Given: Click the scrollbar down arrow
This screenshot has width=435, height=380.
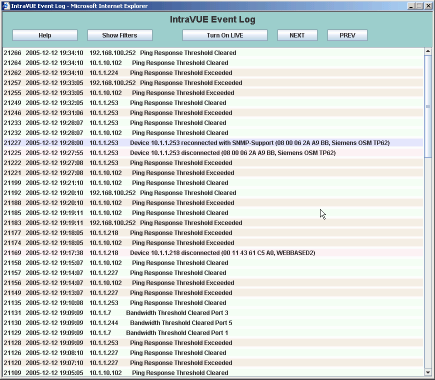Looking at the screenshot, I should 428,372.
